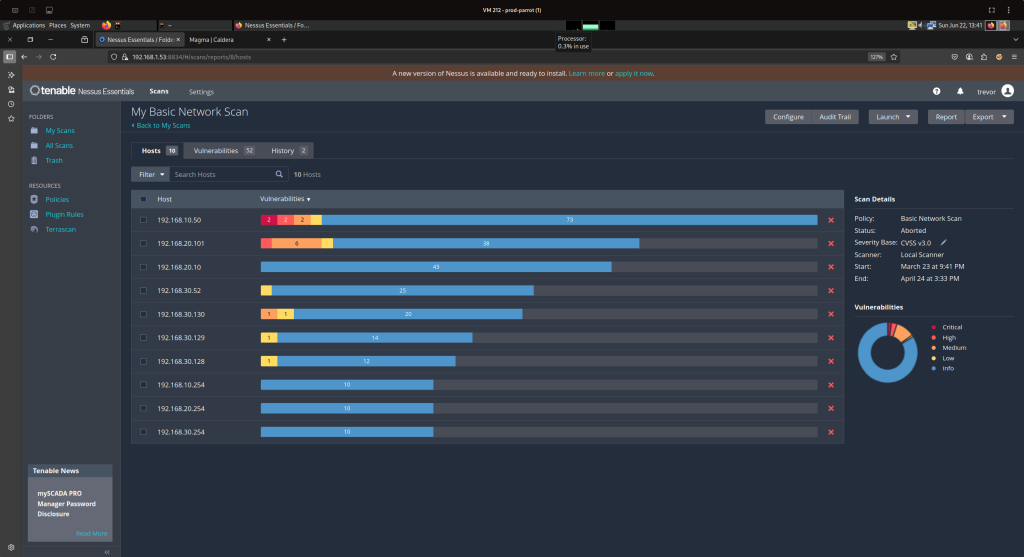Open the browser hamburger menu
1024x557 pixels.
pyautogui.click(x=1014, y=57)
